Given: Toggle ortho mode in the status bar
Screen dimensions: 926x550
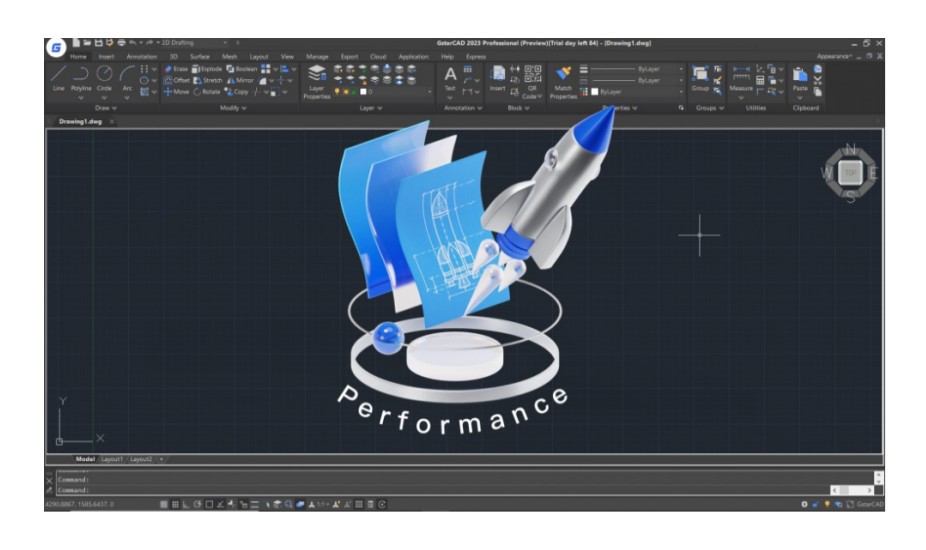Looking at the screenshot, I should pos(186,505).
